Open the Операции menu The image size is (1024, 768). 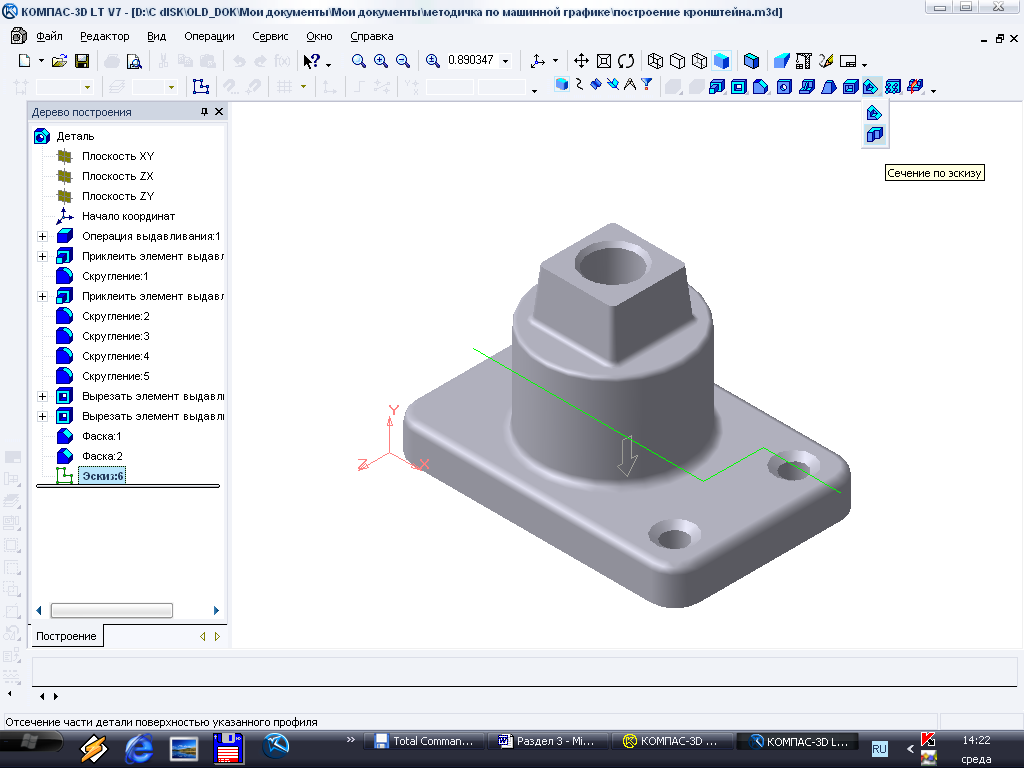tap(209, 37)
